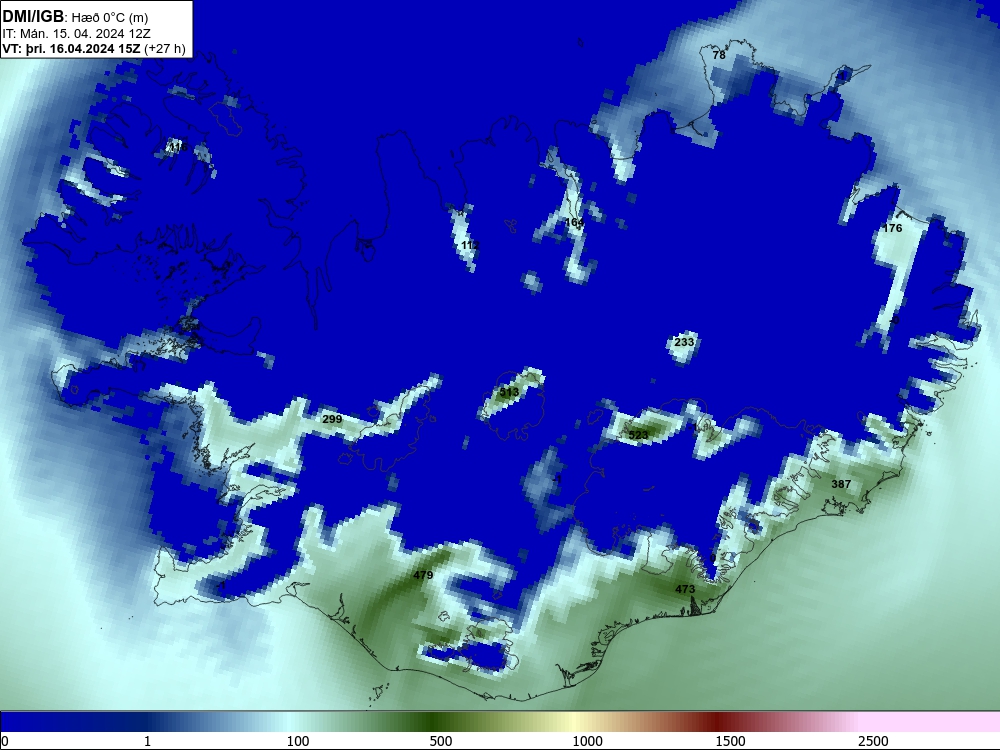Click the map value 78
Screen dimensions: 1000x750
[x=719, y=55]
